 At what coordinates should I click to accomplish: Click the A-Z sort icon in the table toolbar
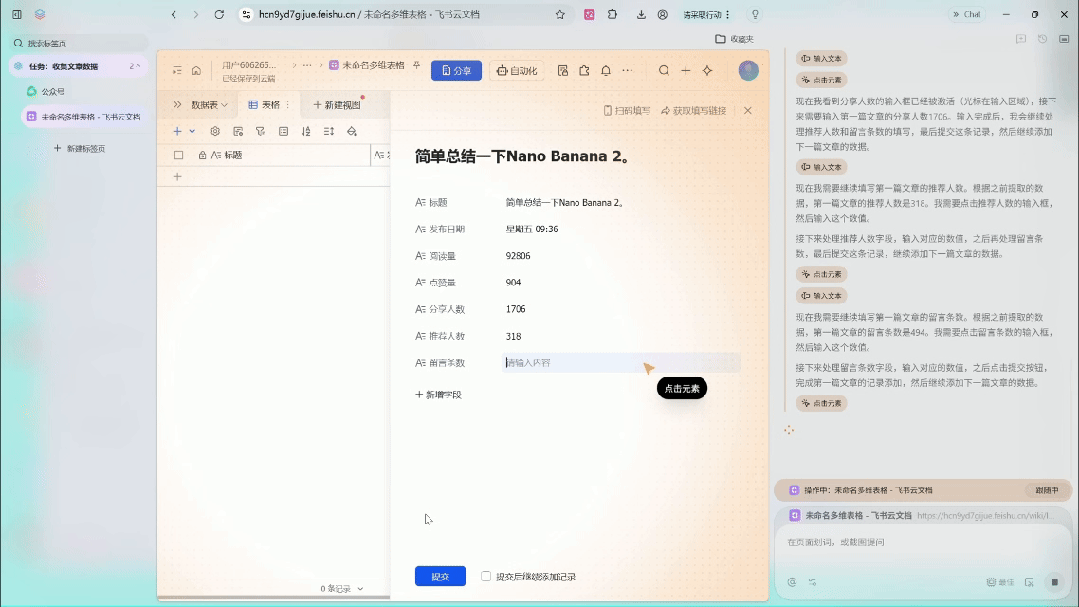pyautogui.click(x=305, y=131)
